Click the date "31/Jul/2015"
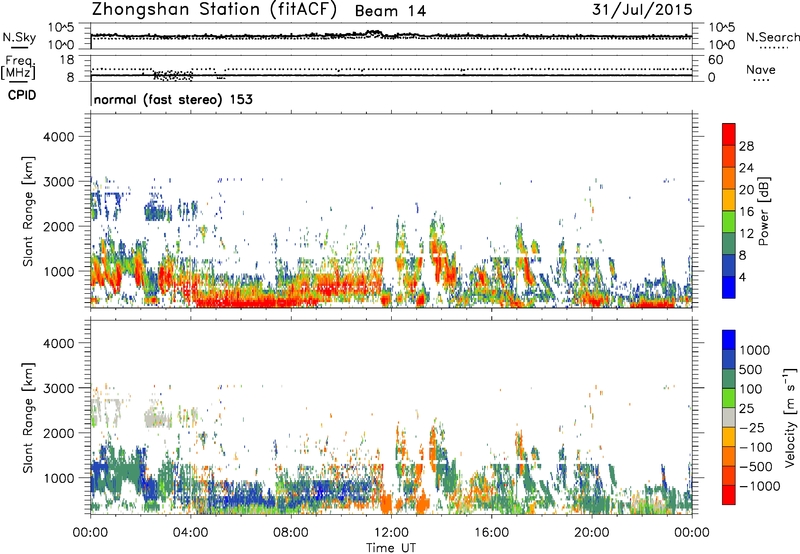 [x=642, y=9]
